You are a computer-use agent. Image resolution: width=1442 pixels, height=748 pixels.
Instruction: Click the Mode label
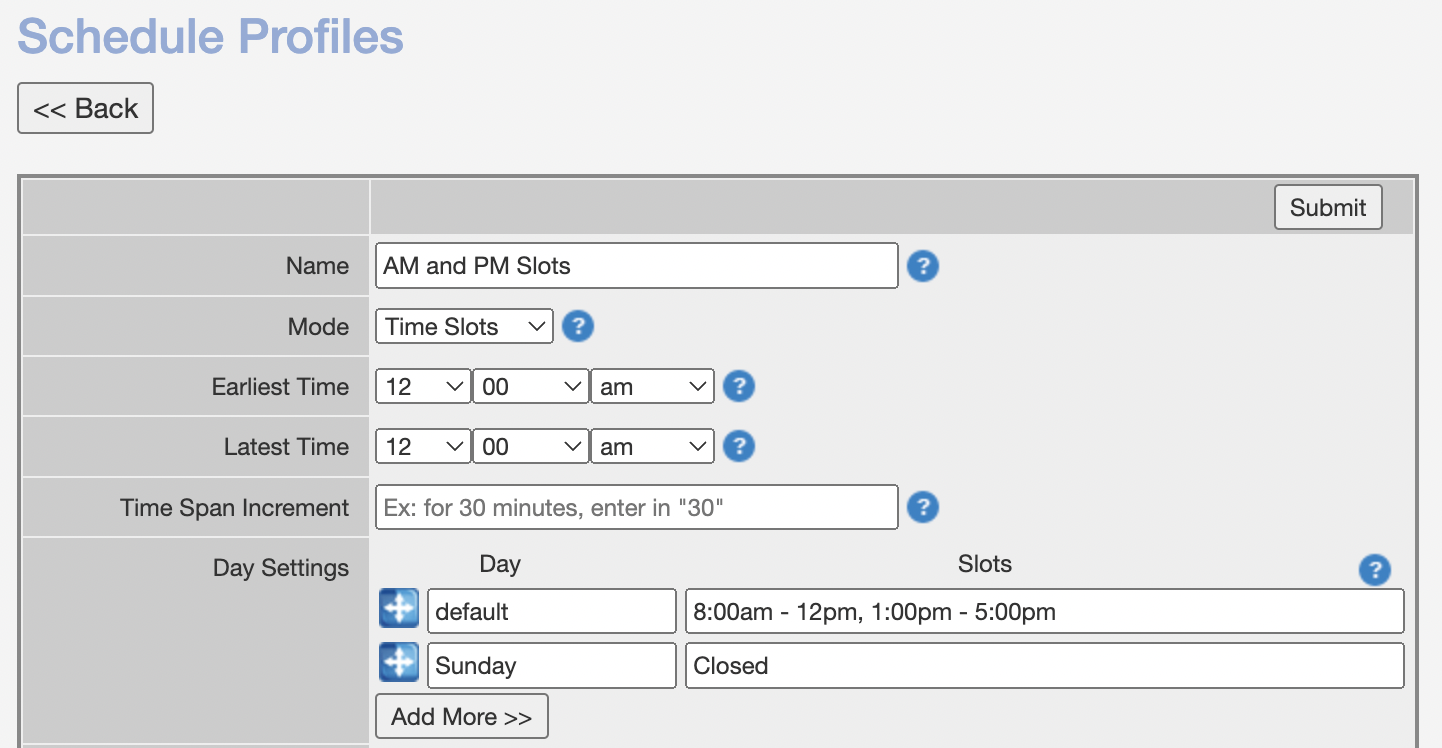(318, 327)
